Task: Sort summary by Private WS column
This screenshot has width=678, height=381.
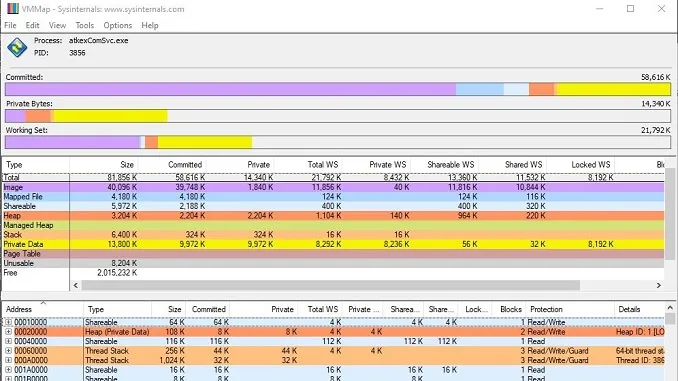Action: (376, 165)
